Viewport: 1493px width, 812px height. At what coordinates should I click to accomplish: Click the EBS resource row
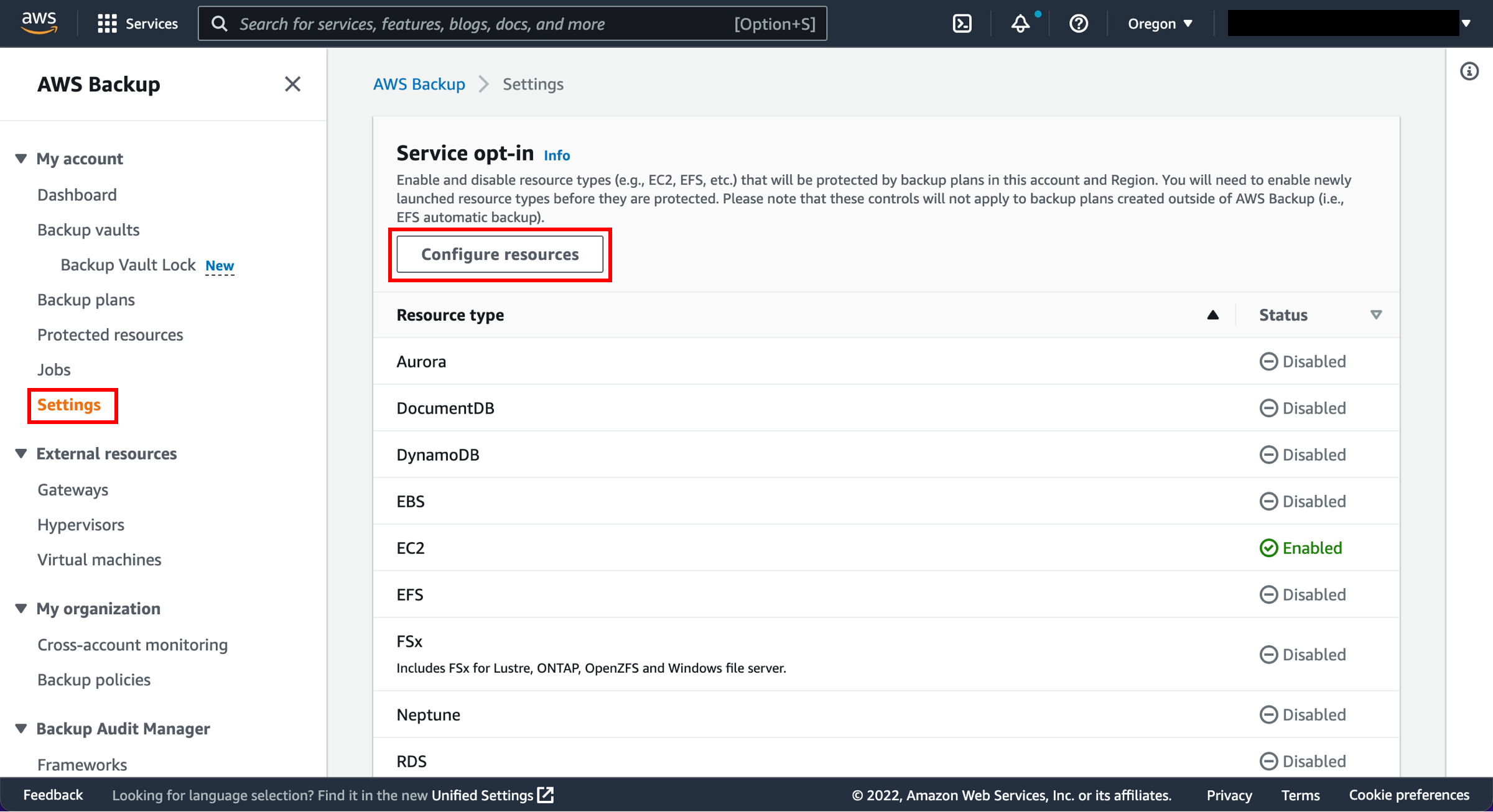(886, 502)
